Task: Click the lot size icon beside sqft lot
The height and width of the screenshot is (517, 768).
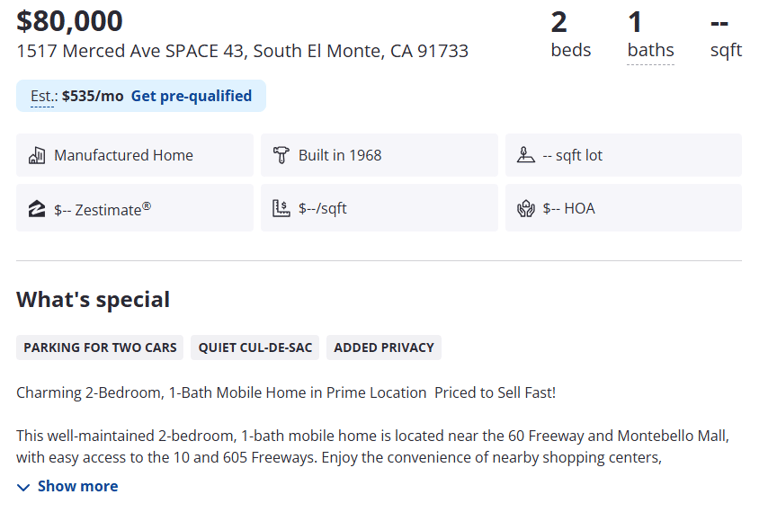Action: point(526,155)
